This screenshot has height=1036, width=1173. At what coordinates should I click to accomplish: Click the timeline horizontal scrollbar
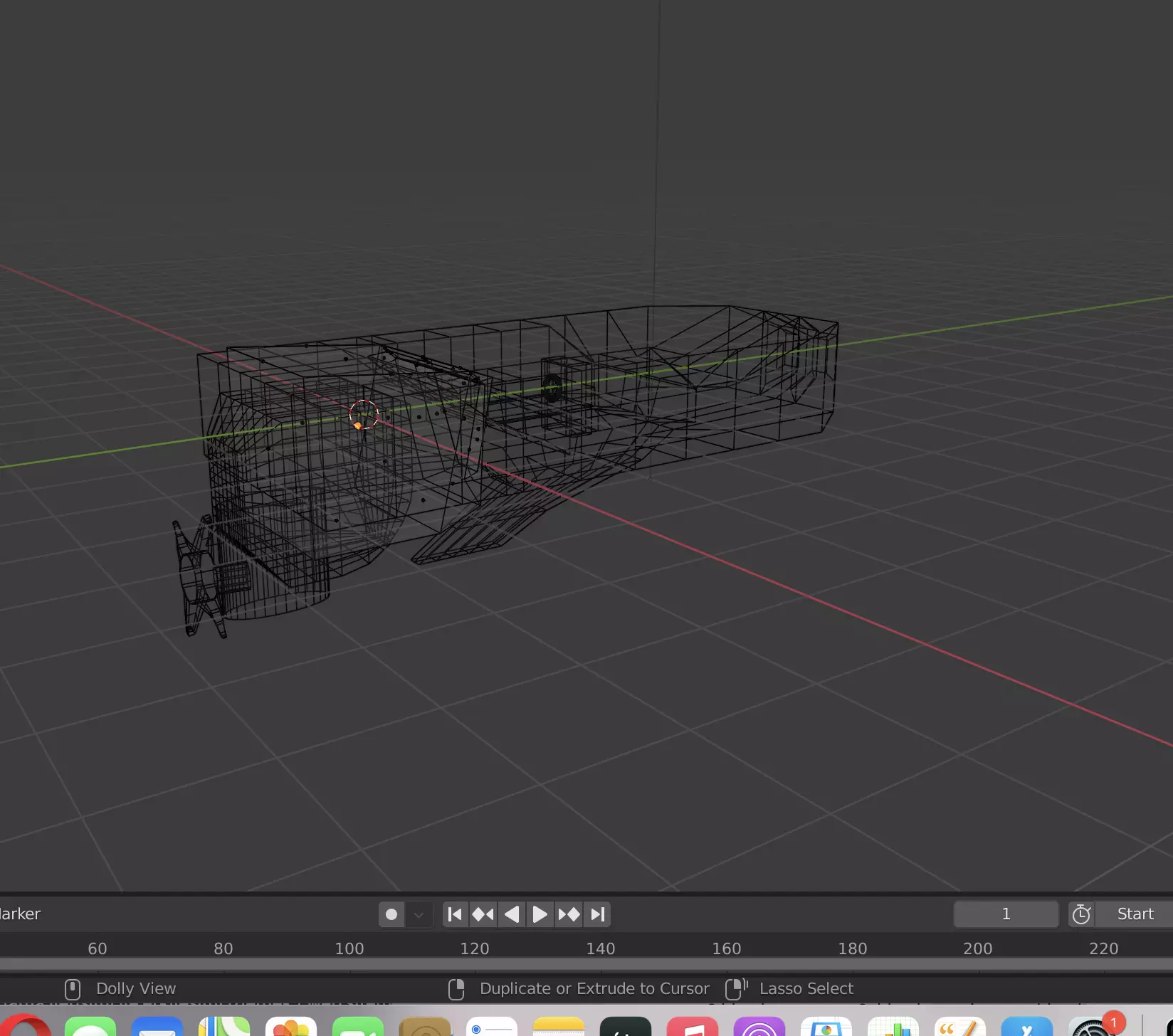[x=586, y=965]
